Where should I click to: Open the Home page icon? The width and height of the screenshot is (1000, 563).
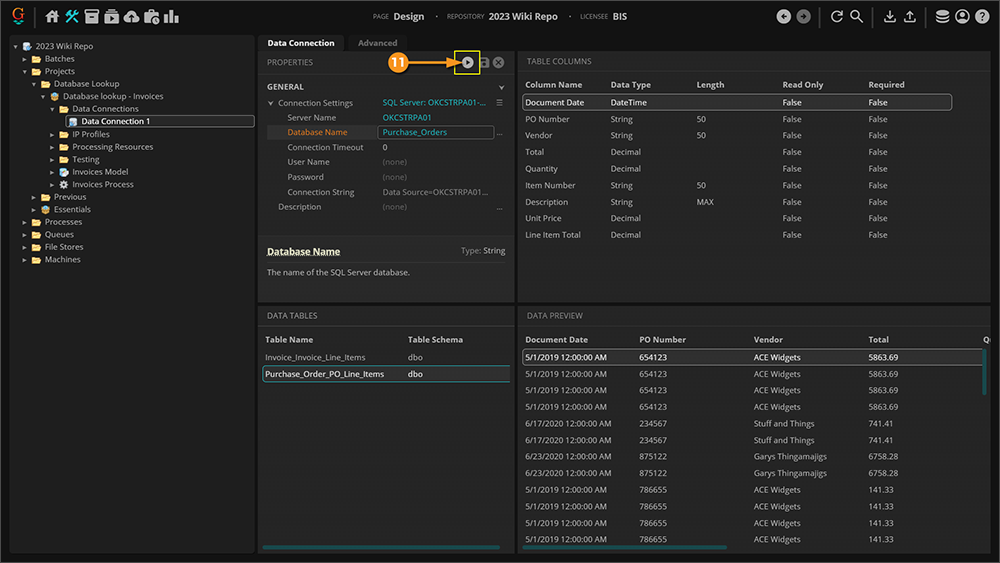[x=52, y=17]
